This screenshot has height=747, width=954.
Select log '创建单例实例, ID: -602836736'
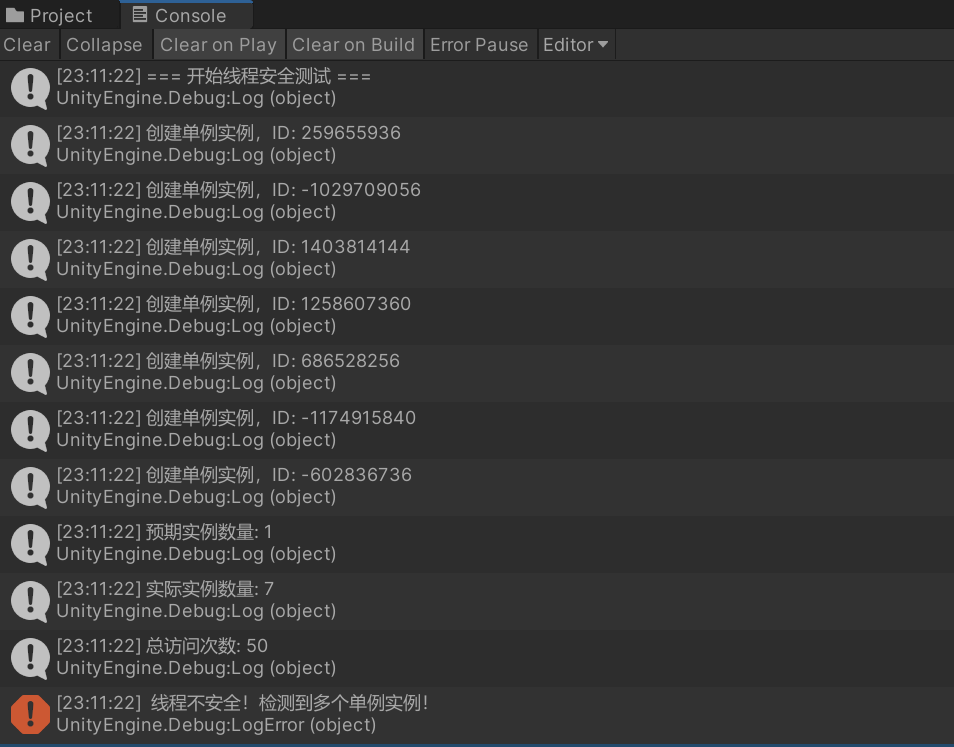point(477,488)
